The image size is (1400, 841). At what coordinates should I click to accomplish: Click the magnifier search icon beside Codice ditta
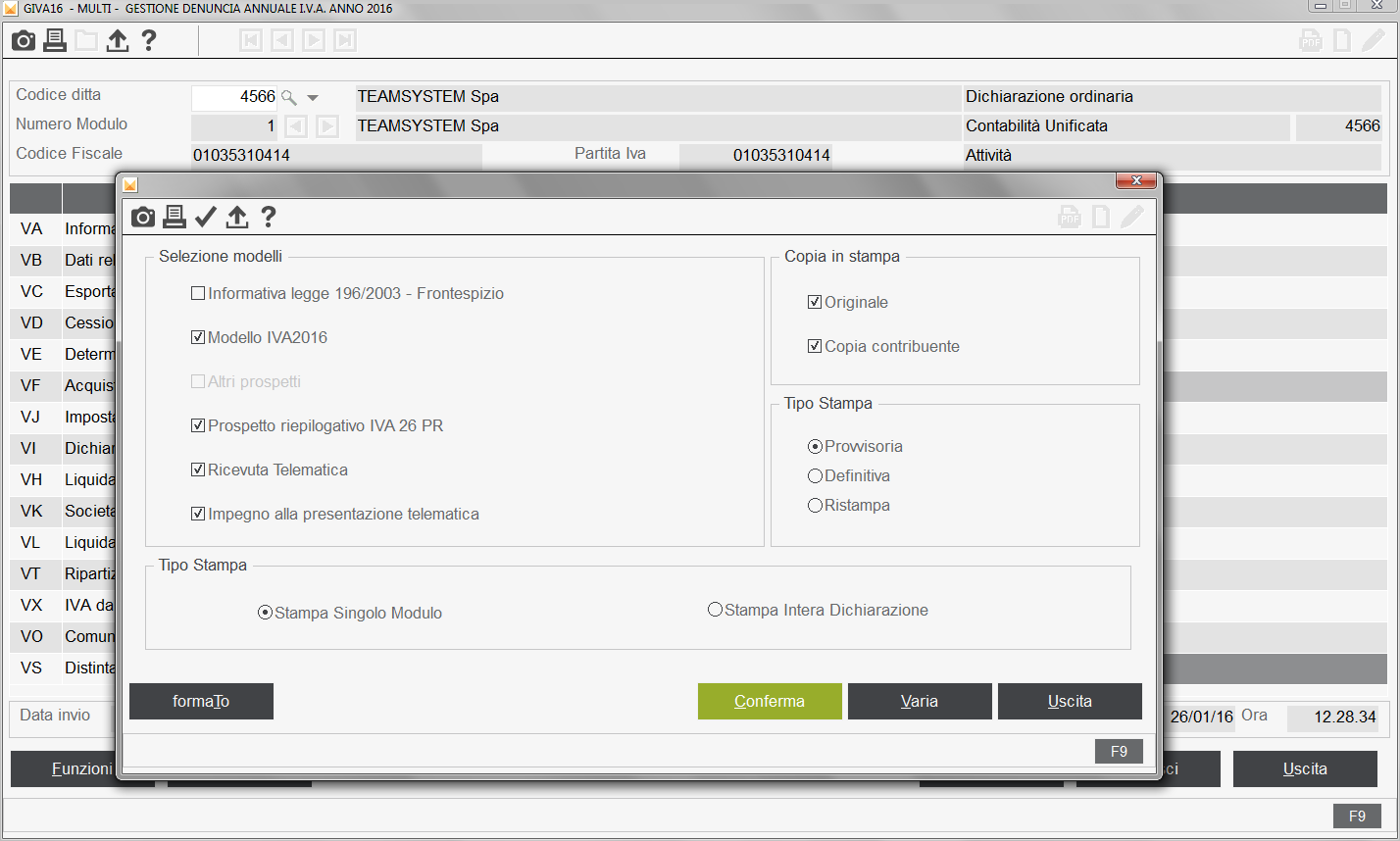coord(289,97)
